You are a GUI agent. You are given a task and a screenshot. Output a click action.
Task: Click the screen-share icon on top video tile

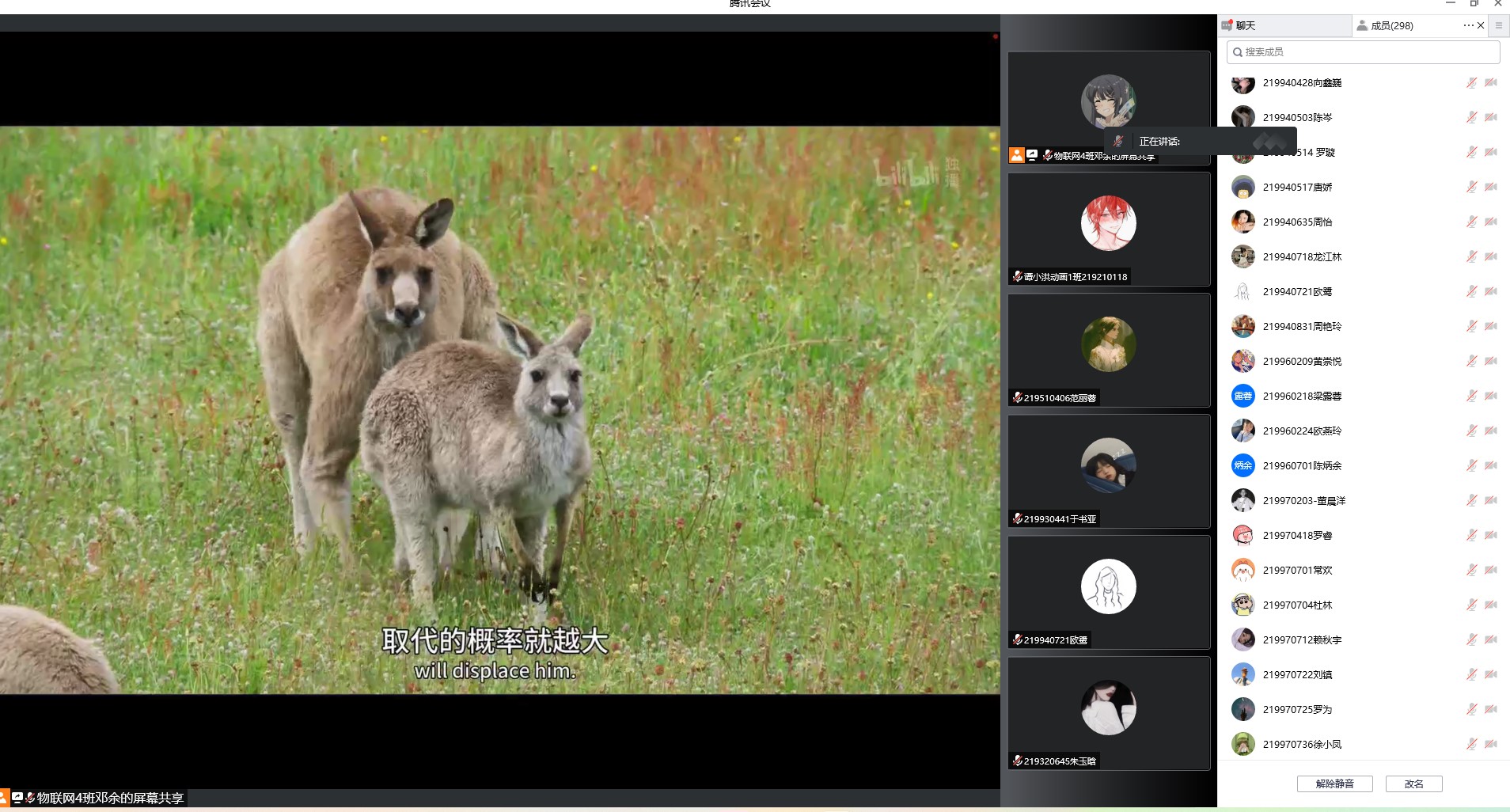click(1032, 155)
